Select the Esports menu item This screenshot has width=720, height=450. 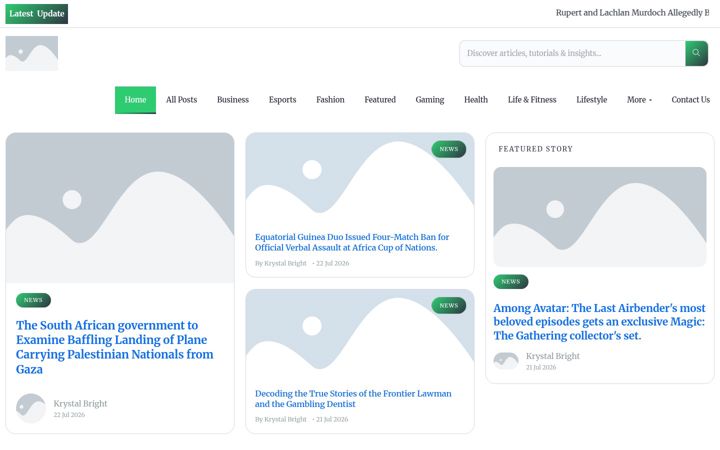tap(282, 100)
